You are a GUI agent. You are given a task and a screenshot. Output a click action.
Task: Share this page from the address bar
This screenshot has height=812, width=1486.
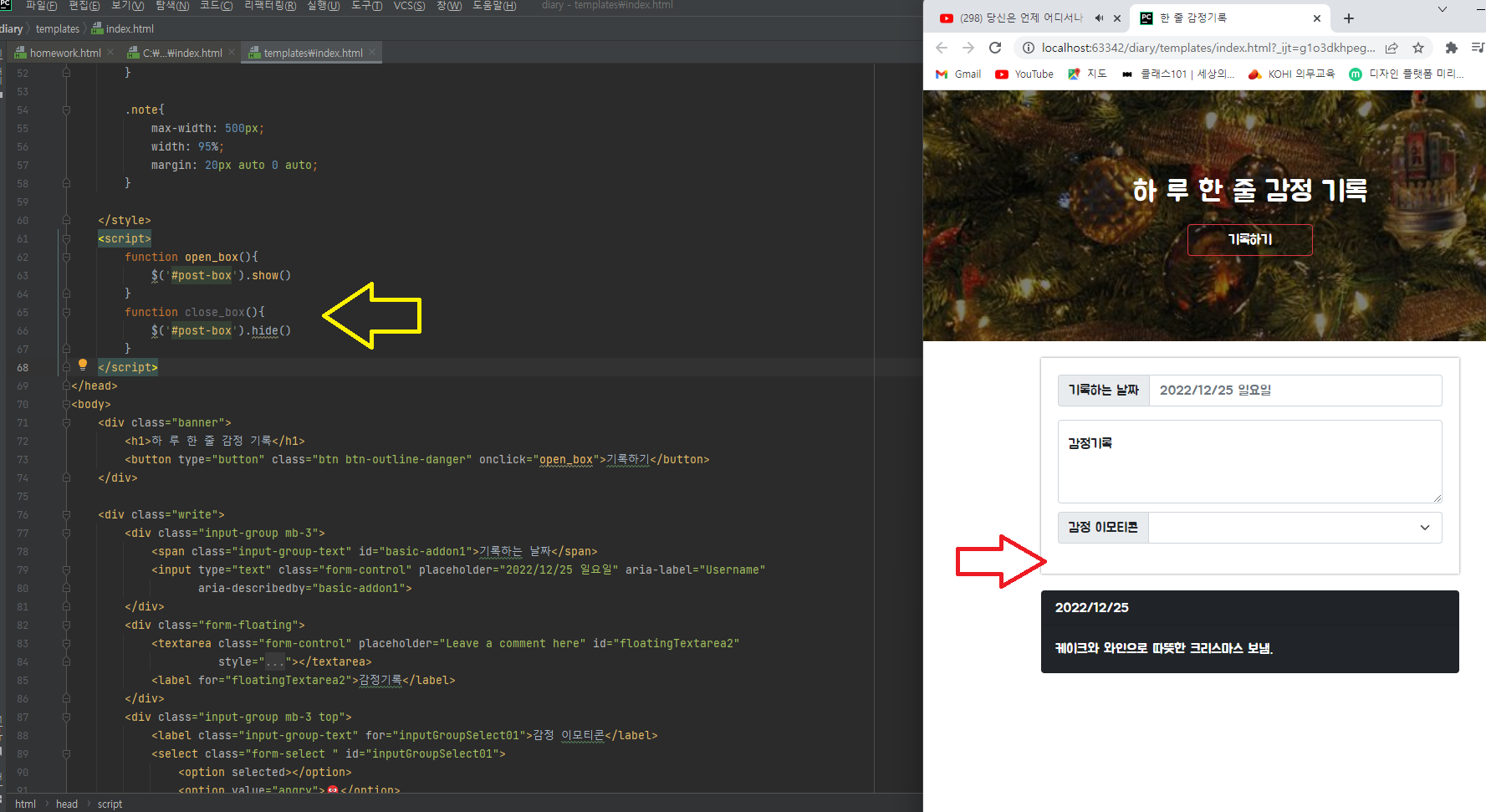pos(1392,48)
